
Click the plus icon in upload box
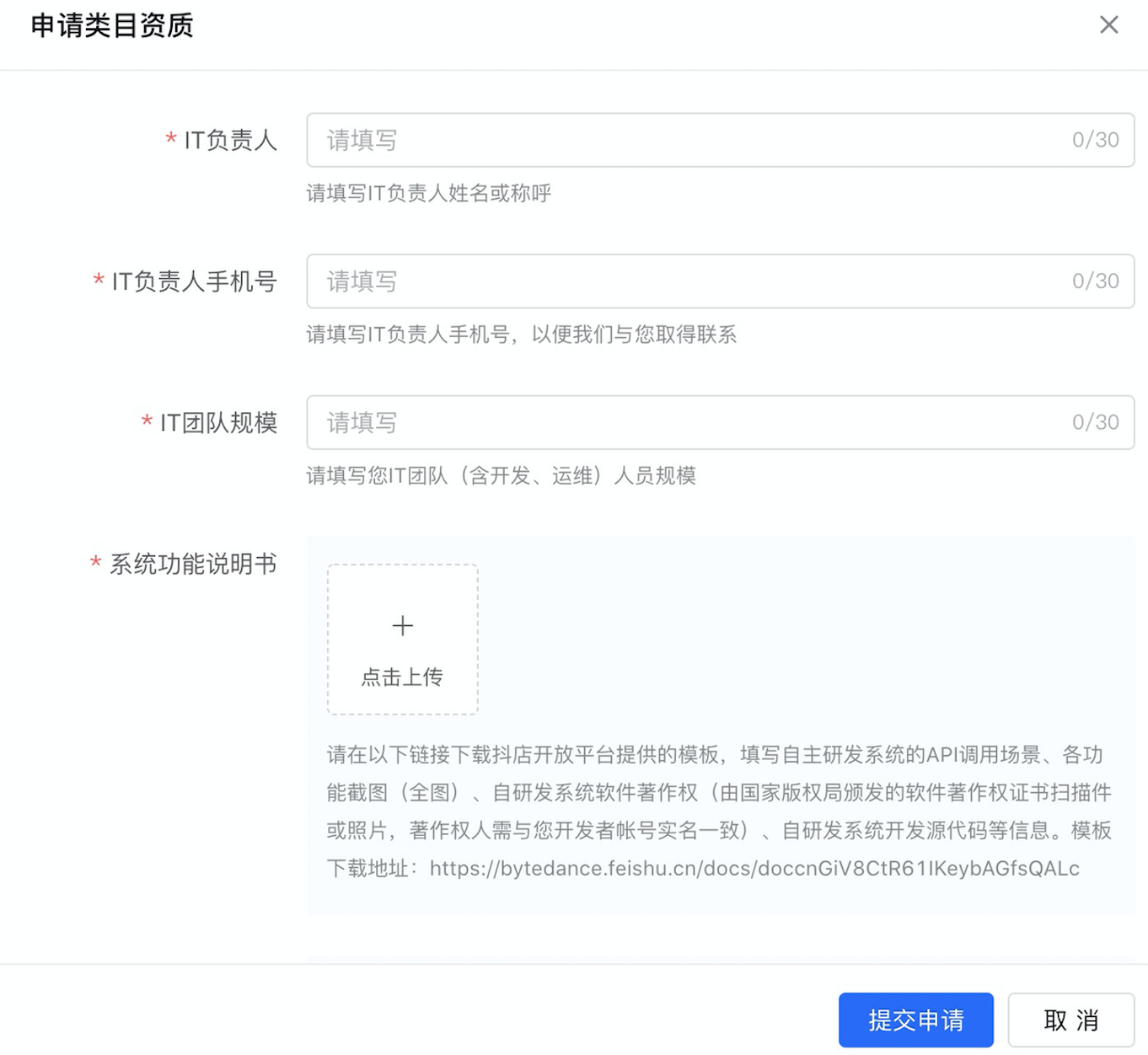(403, 625)
